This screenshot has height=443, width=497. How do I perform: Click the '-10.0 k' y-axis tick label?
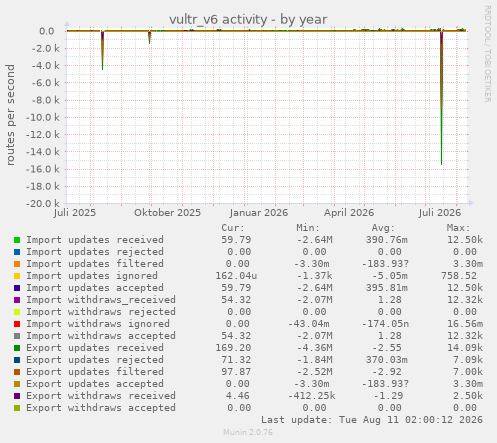[43, 117]
